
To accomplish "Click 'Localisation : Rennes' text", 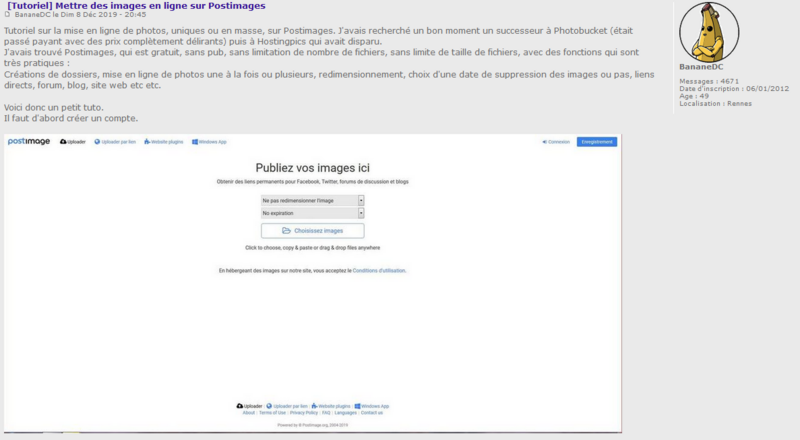I will tap(715, 104).
